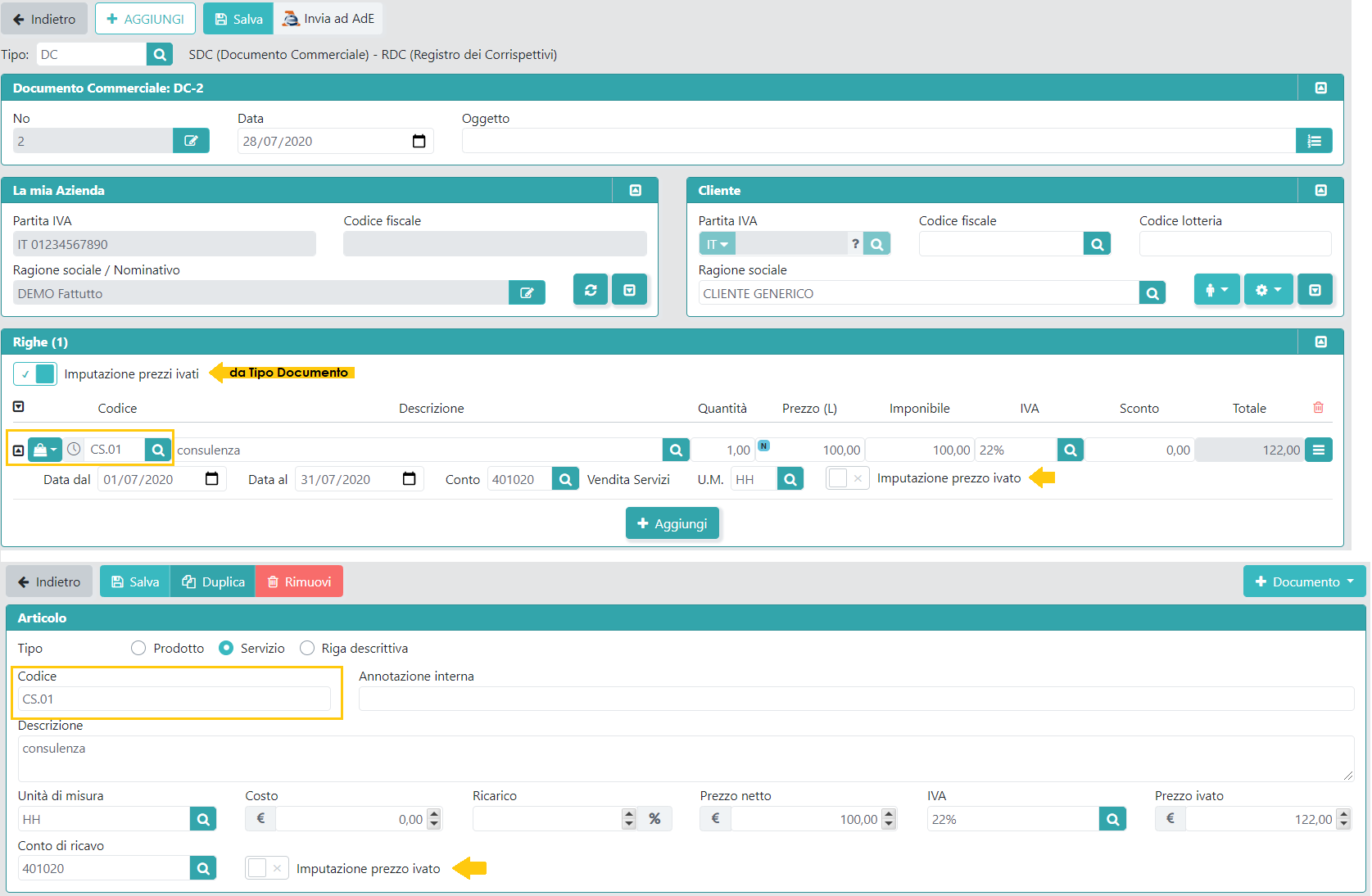Select the Riga descrittiva radio option
The image size is (1372, 896).
(x=307, y=648)
